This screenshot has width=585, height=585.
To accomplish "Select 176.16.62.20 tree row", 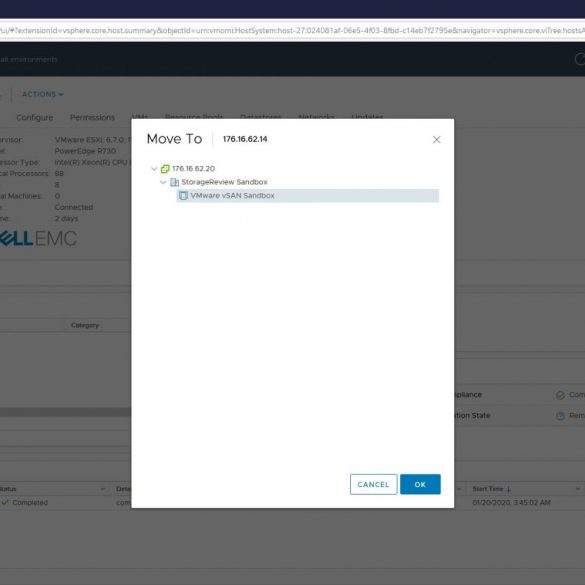I will point(188,169).
